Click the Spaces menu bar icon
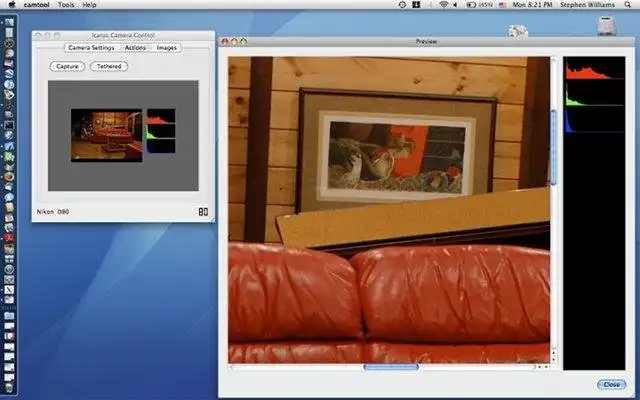This screenshot has height=400, width=640. [x=416, y=5]
